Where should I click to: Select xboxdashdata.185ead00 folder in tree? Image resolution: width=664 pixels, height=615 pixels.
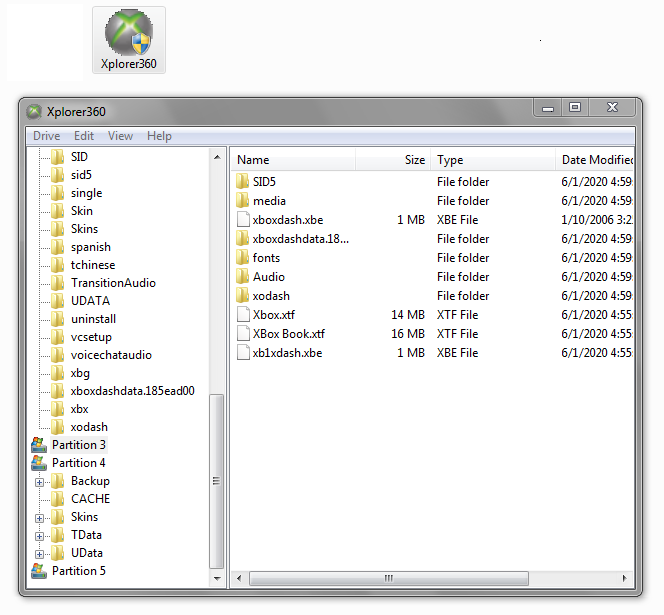pyautogui.click(x=133, y=391)
